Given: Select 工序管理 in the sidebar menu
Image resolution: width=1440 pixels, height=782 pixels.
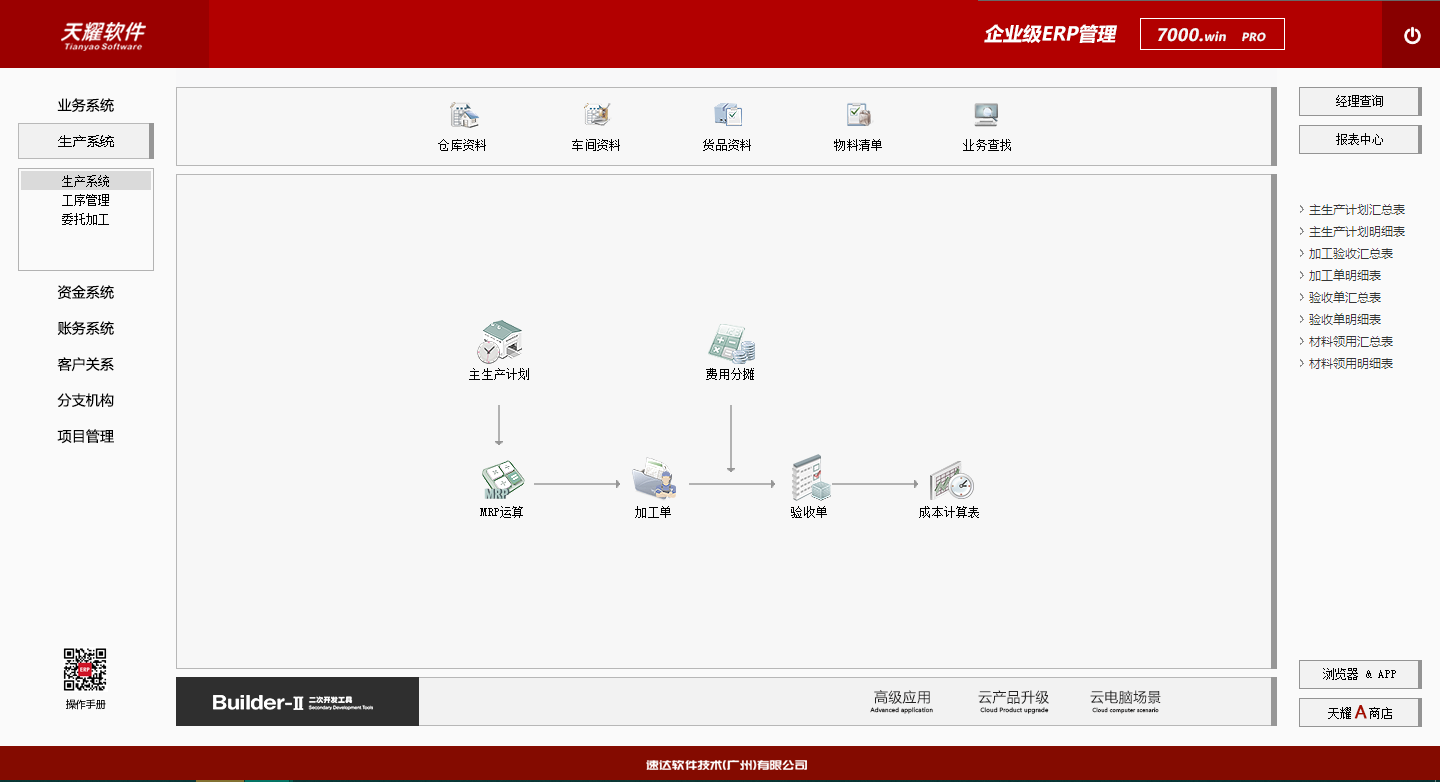Looking at the screenshot, I should coord(86,200).
